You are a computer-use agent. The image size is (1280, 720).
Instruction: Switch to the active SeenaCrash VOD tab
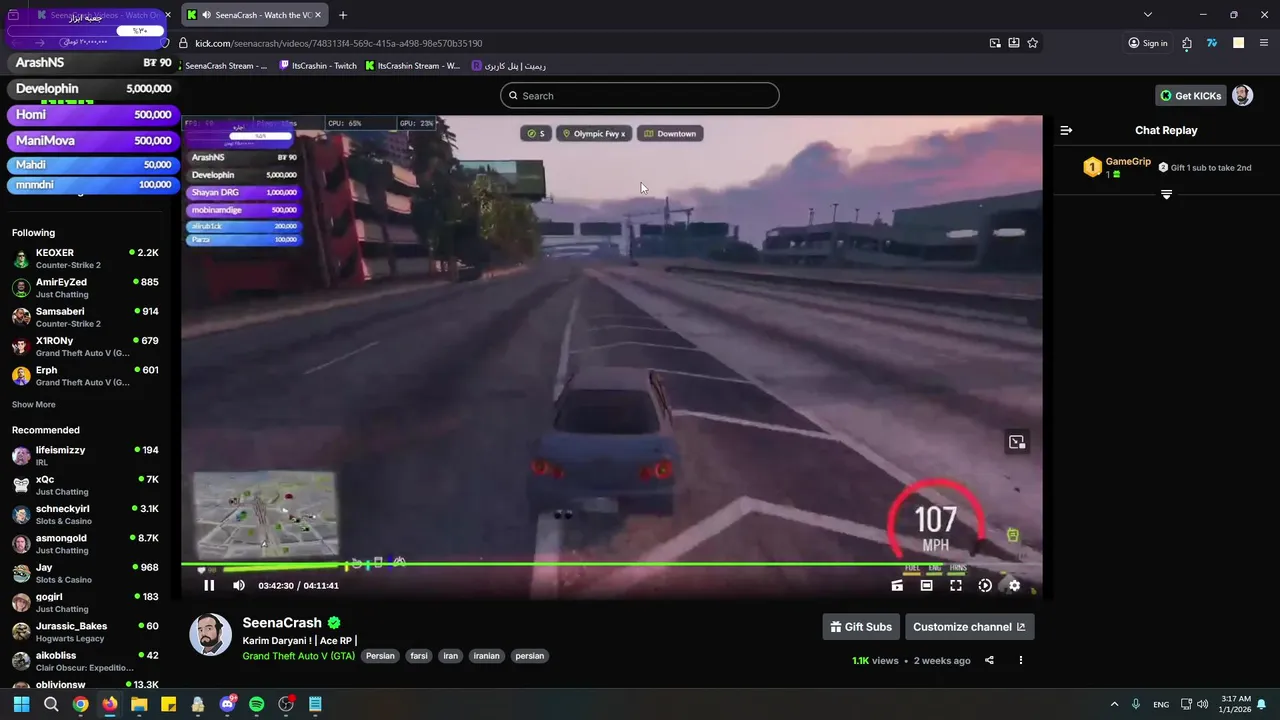coord(254,15)
